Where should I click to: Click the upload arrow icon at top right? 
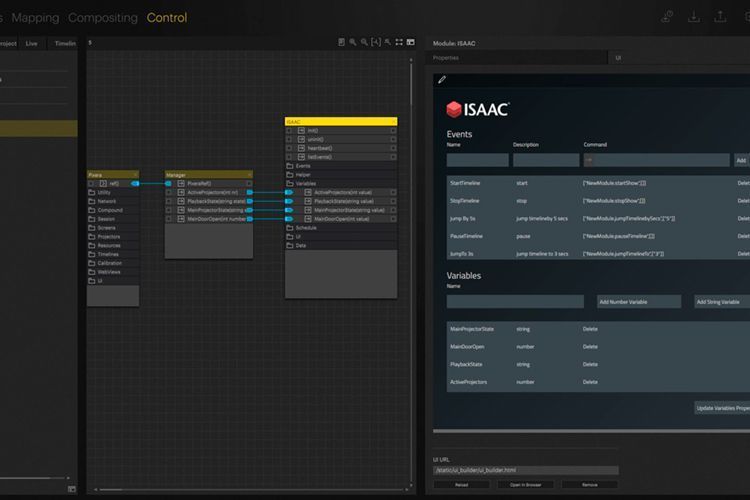pos(720,17)
